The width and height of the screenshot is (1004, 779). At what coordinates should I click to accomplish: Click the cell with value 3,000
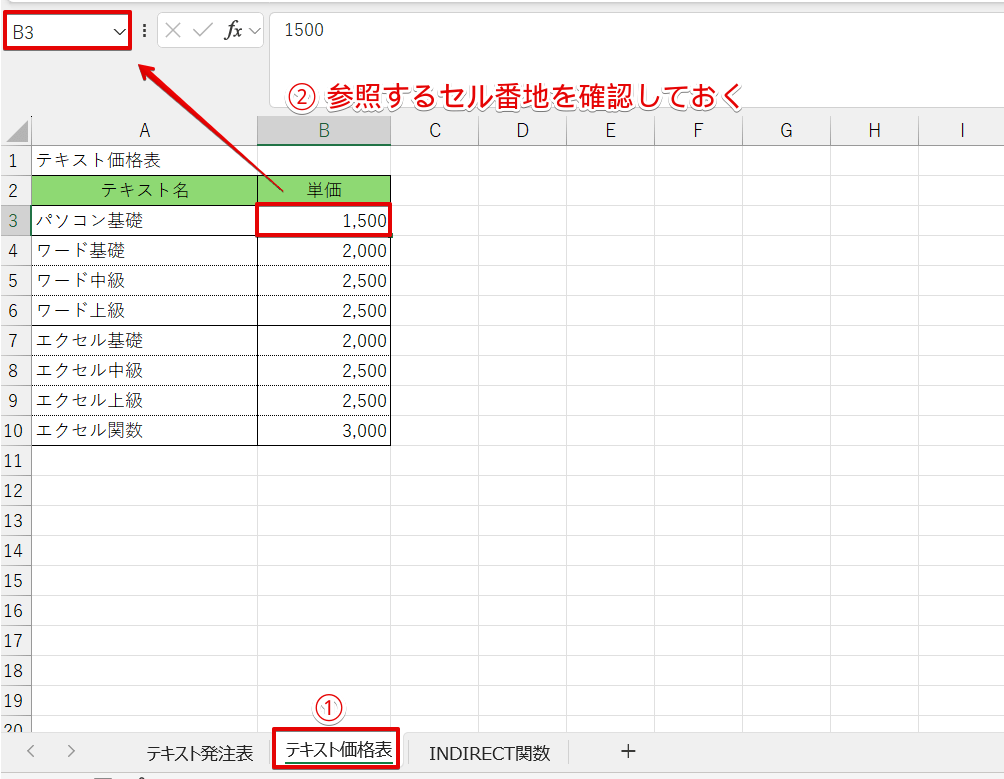[324, 431]
